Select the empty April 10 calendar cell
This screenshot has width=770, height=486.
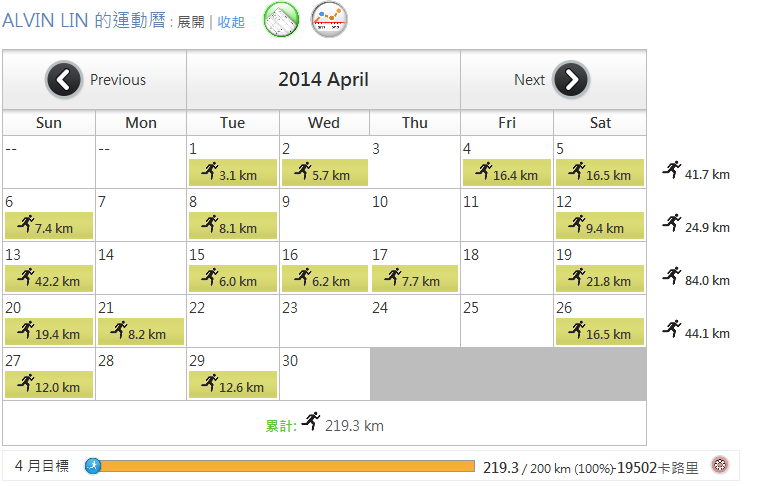[x=414, y=215]
